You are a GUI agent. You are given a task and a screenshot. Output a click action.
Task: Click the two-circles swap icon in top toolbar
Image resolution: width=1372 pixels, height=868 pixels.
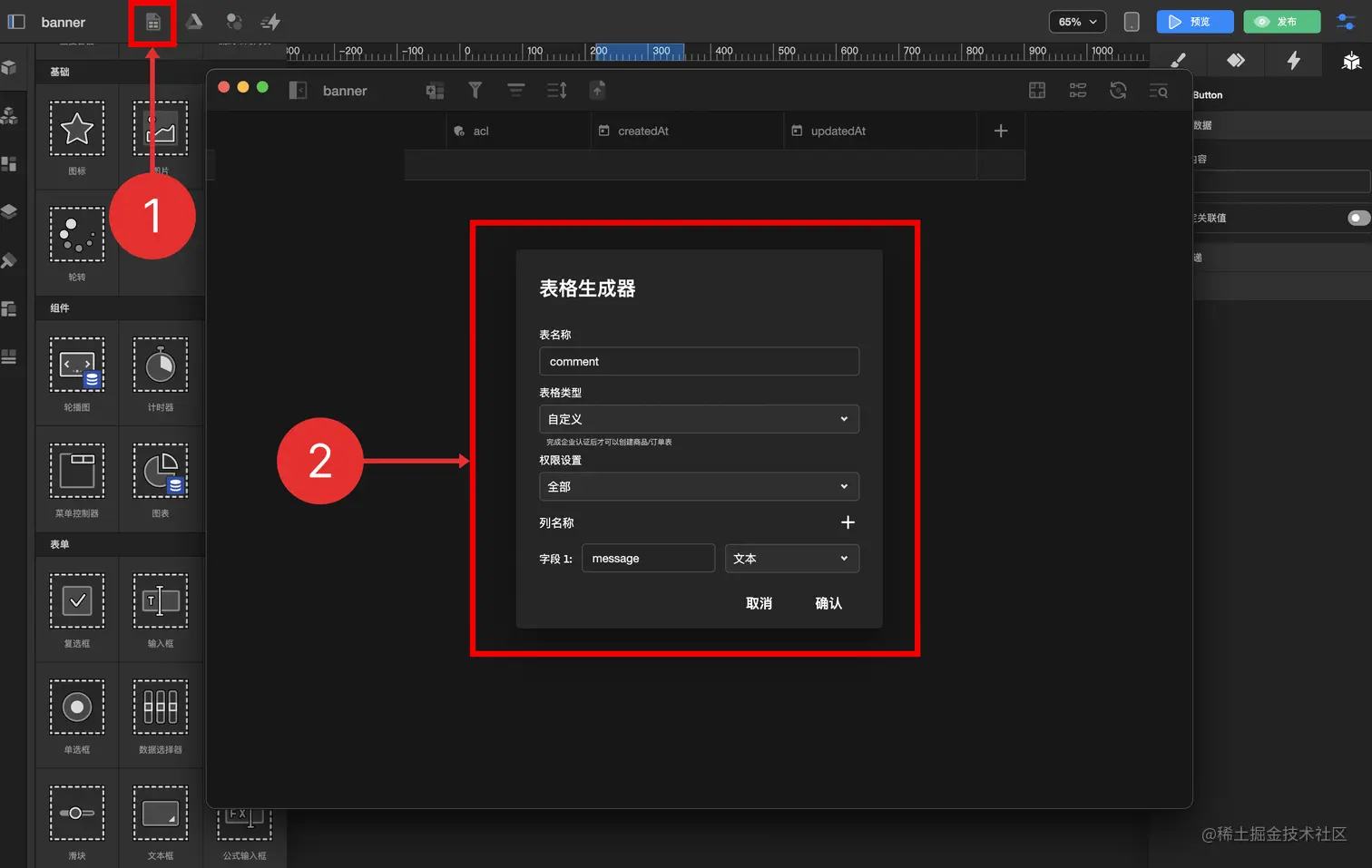point(234,22)
